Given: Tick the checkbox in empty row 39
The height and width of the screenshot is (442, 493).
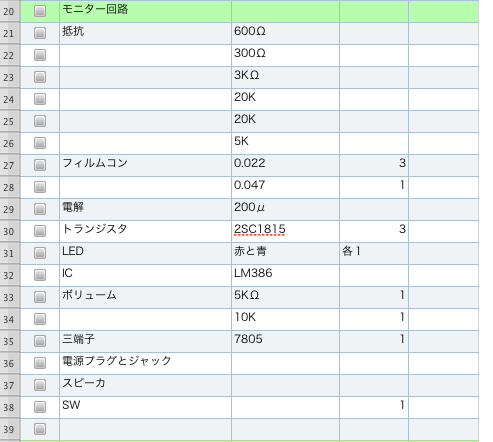Looking at the screenshot, I should (40, 429).
